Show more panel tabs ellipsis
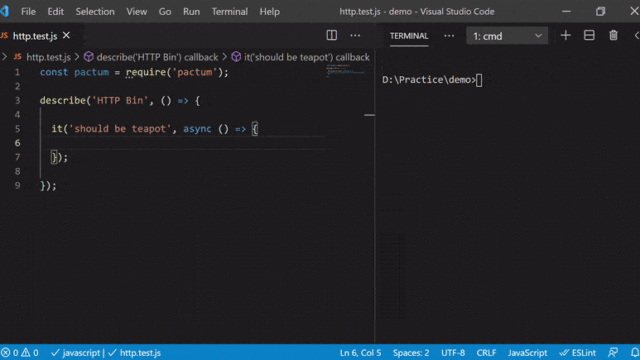The width and height of the screenshot is (640, 360). click(449, 36)
